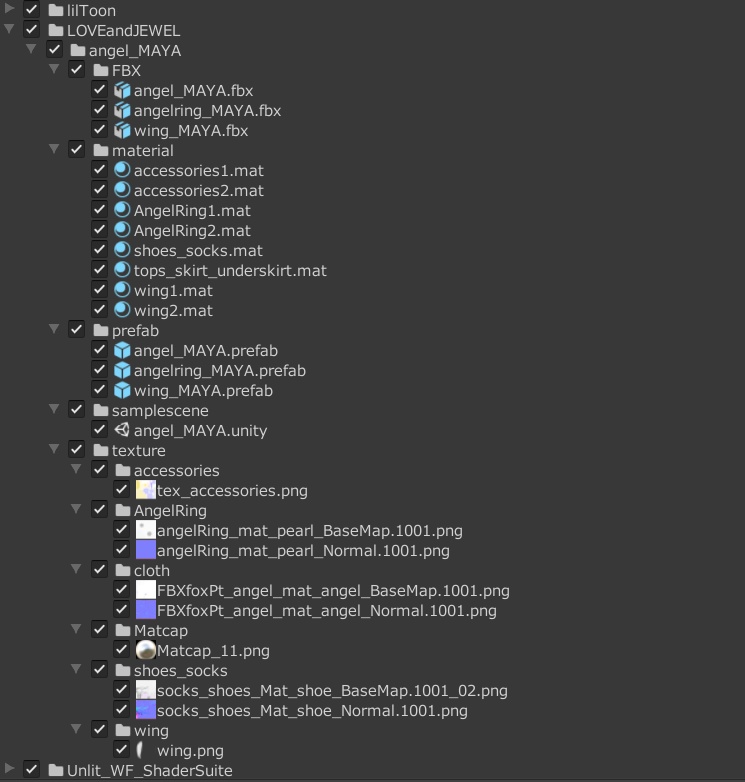Toggle the angel_MAYA.unity checkbox
This screenshot has width=745, height=782.
99,429
